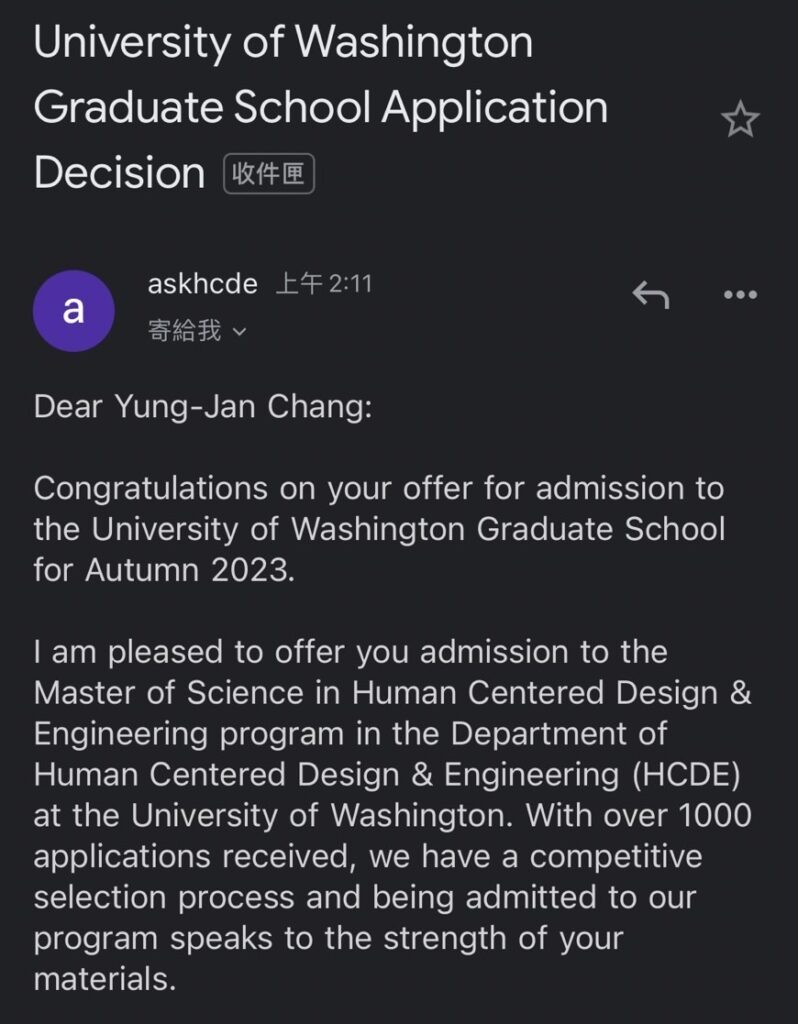Tap the word 'Decision' in the subject
The image size is (798, 1024).
(120, 173)
